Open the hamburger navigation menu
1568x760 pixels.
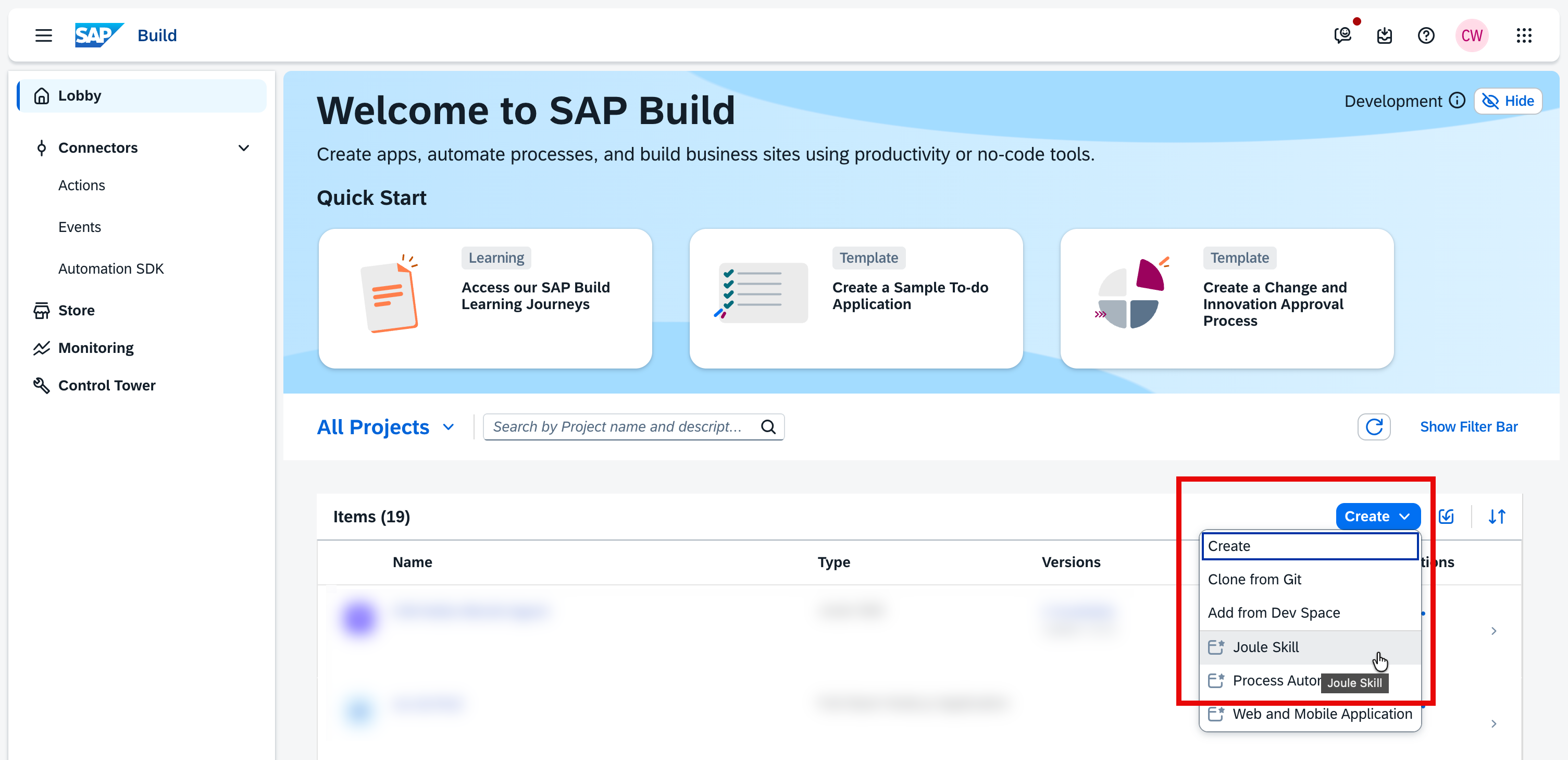(43, 35)
